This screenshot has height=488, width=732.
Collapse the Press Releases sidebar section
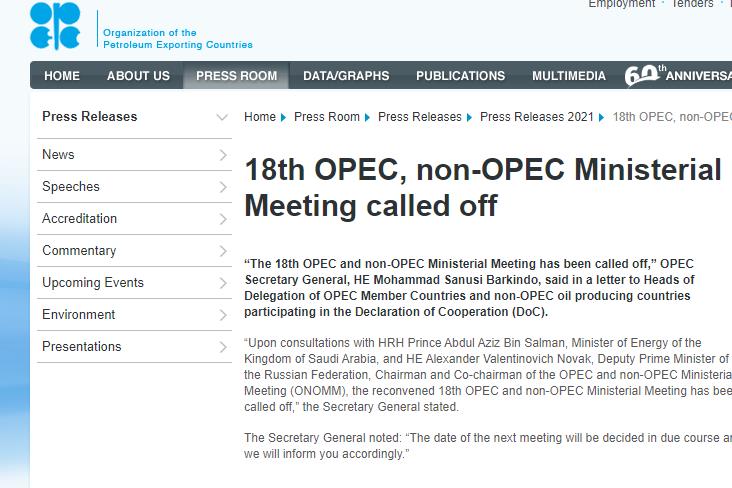222,117
